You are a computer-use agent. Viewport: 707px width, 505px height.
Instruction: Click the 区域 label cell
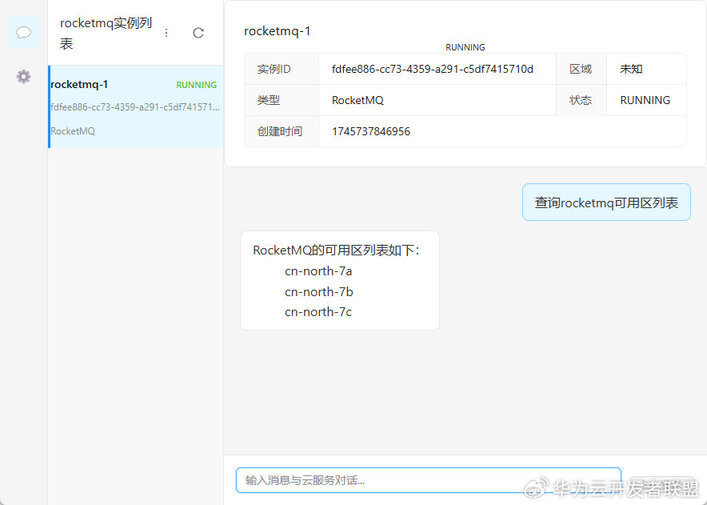(581, 69)
